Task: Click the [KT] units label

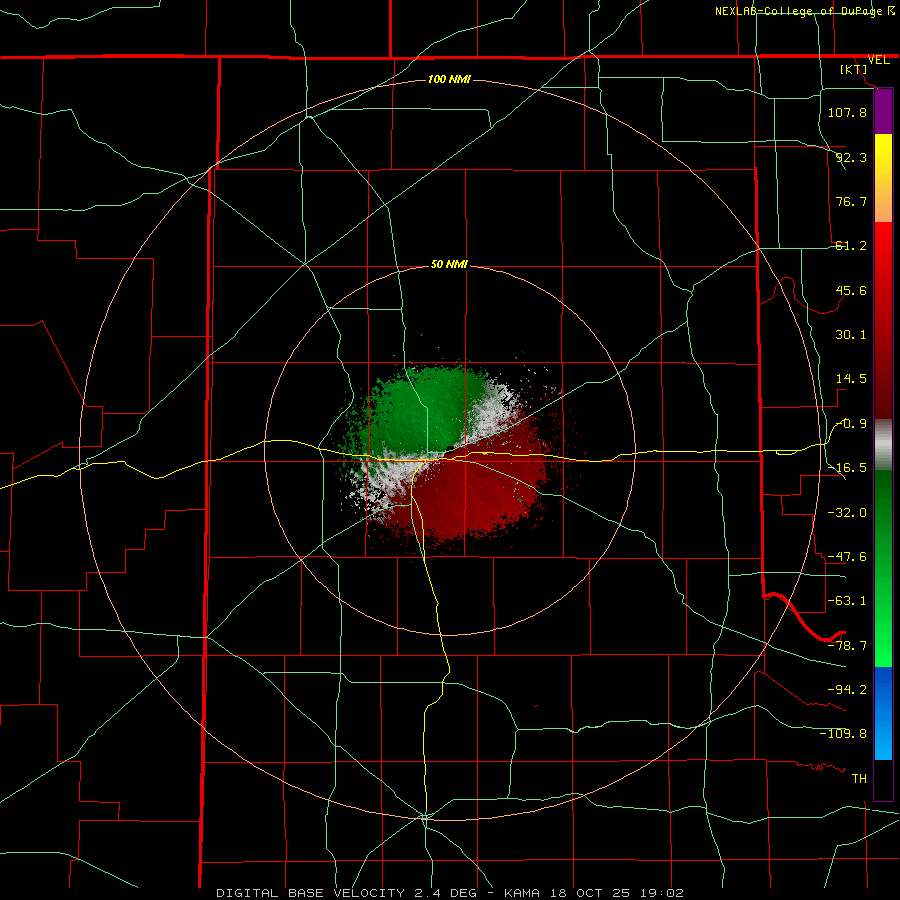Action: (854, 69)
